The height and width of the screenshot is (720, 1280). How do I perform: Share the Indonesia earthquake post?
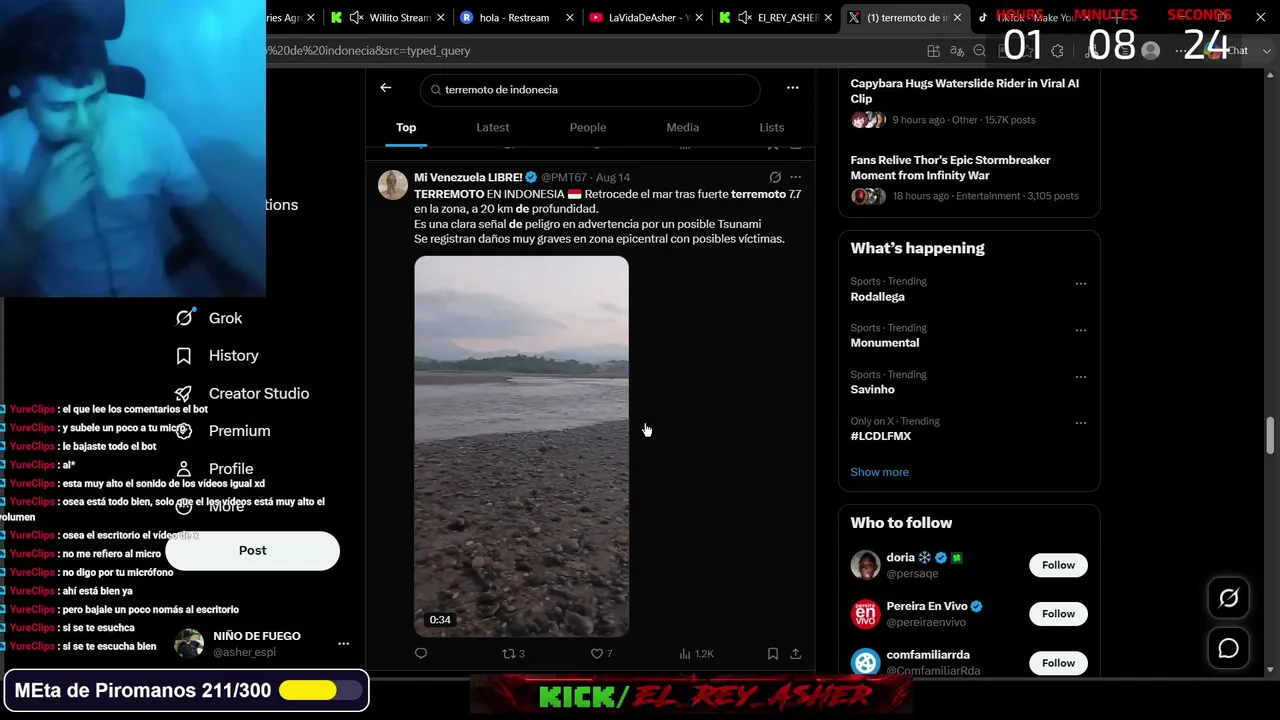796,654
